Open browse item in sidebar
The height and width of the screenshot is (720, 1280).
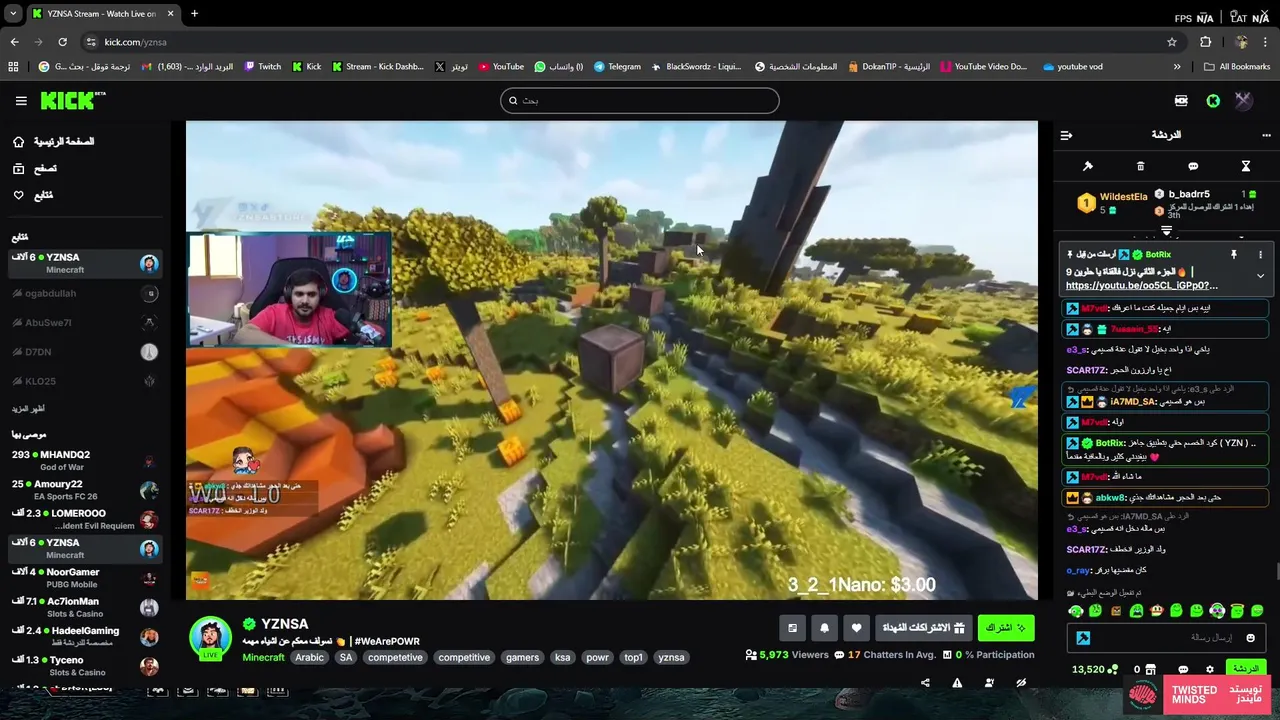coord(35,169)
